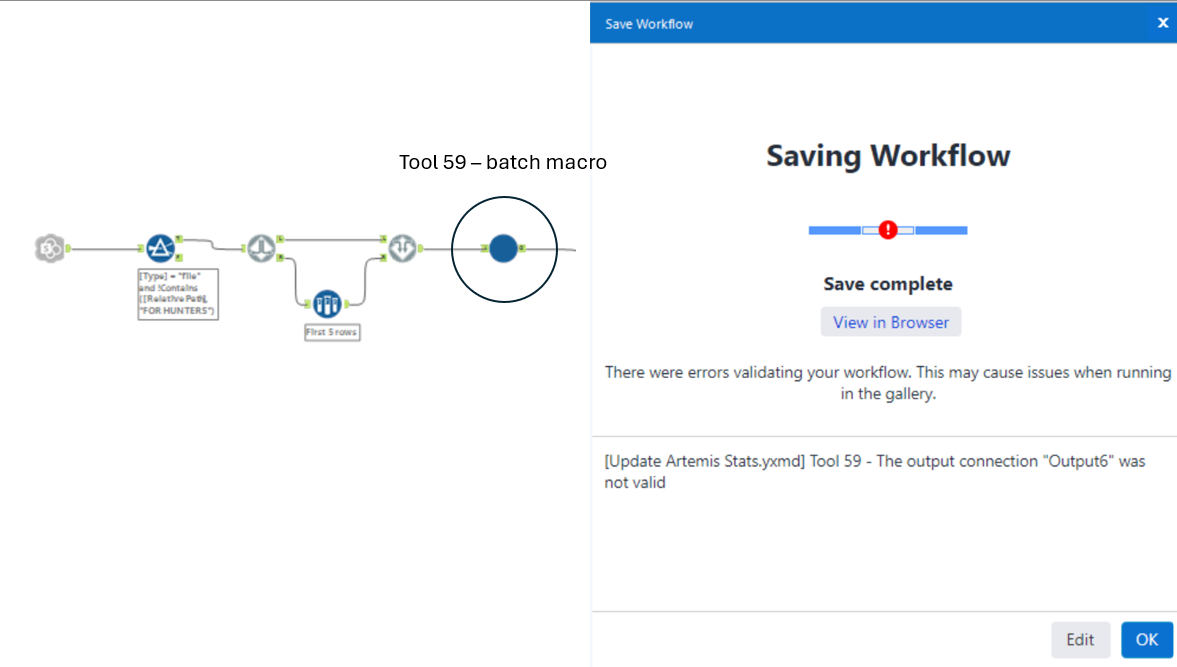Select Tool 59, the batch macro

[503, 248]
